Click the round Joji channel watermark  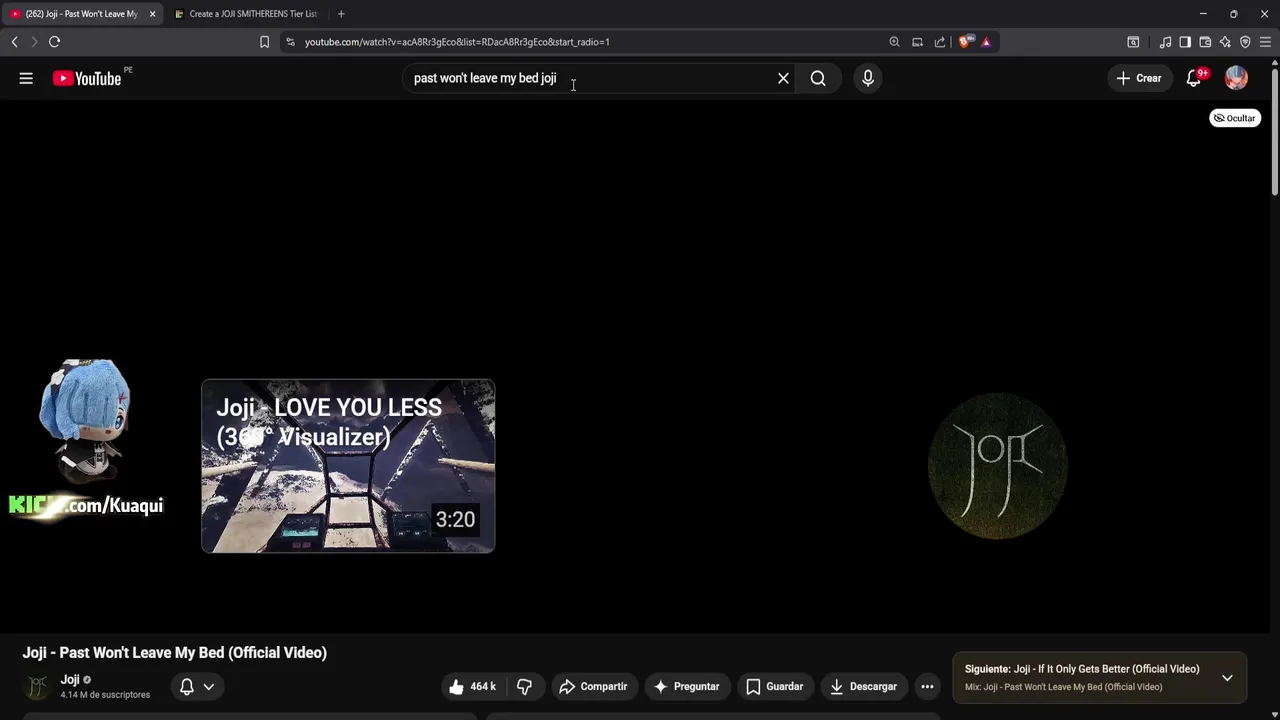tap(997, 466)
